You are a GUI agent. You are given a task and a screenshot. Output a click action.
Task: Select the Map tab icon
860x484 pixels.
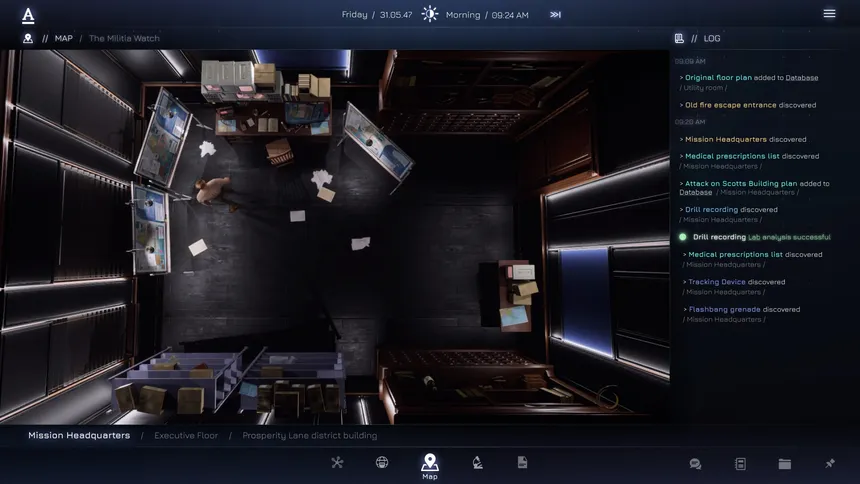pos(429,462)
